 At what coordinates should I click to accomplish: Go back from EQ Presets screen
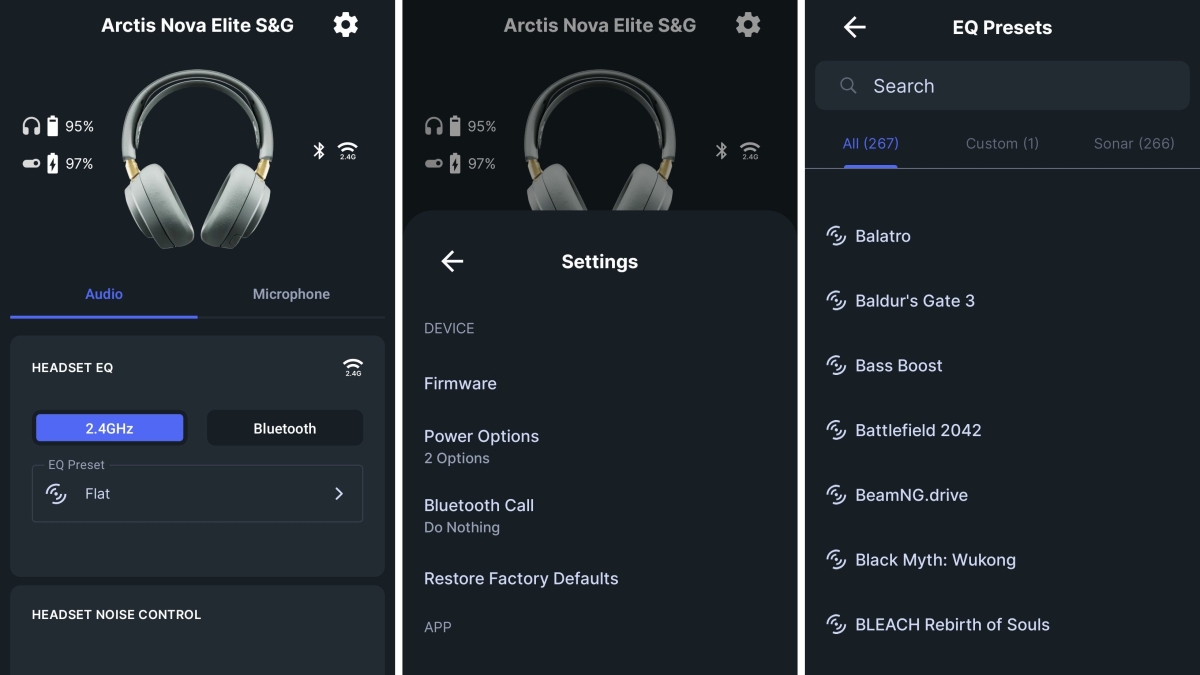pos(854,27)
